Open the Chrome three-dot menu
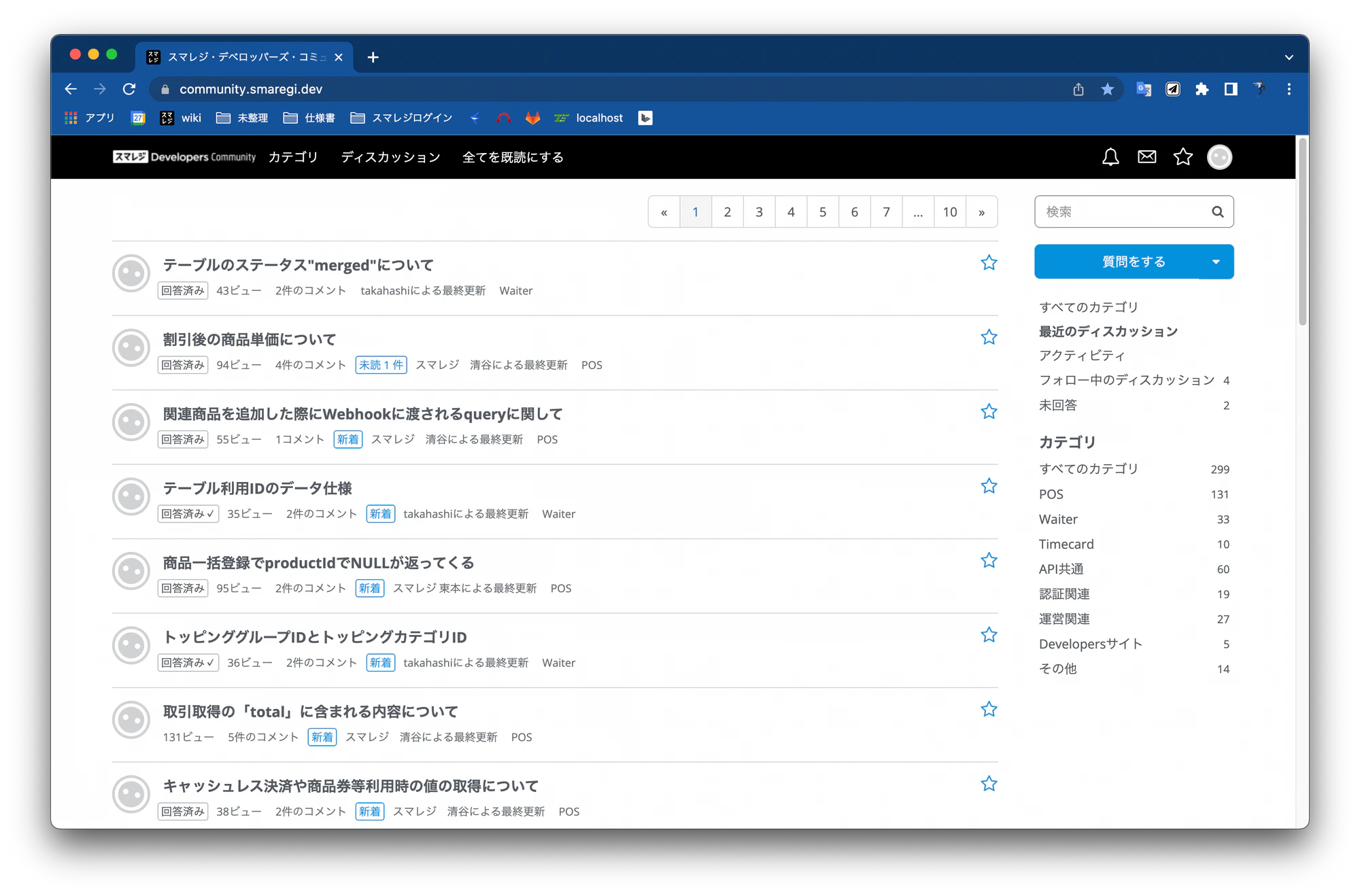This screenshot has height=896, width=1360. (1289, 89)
